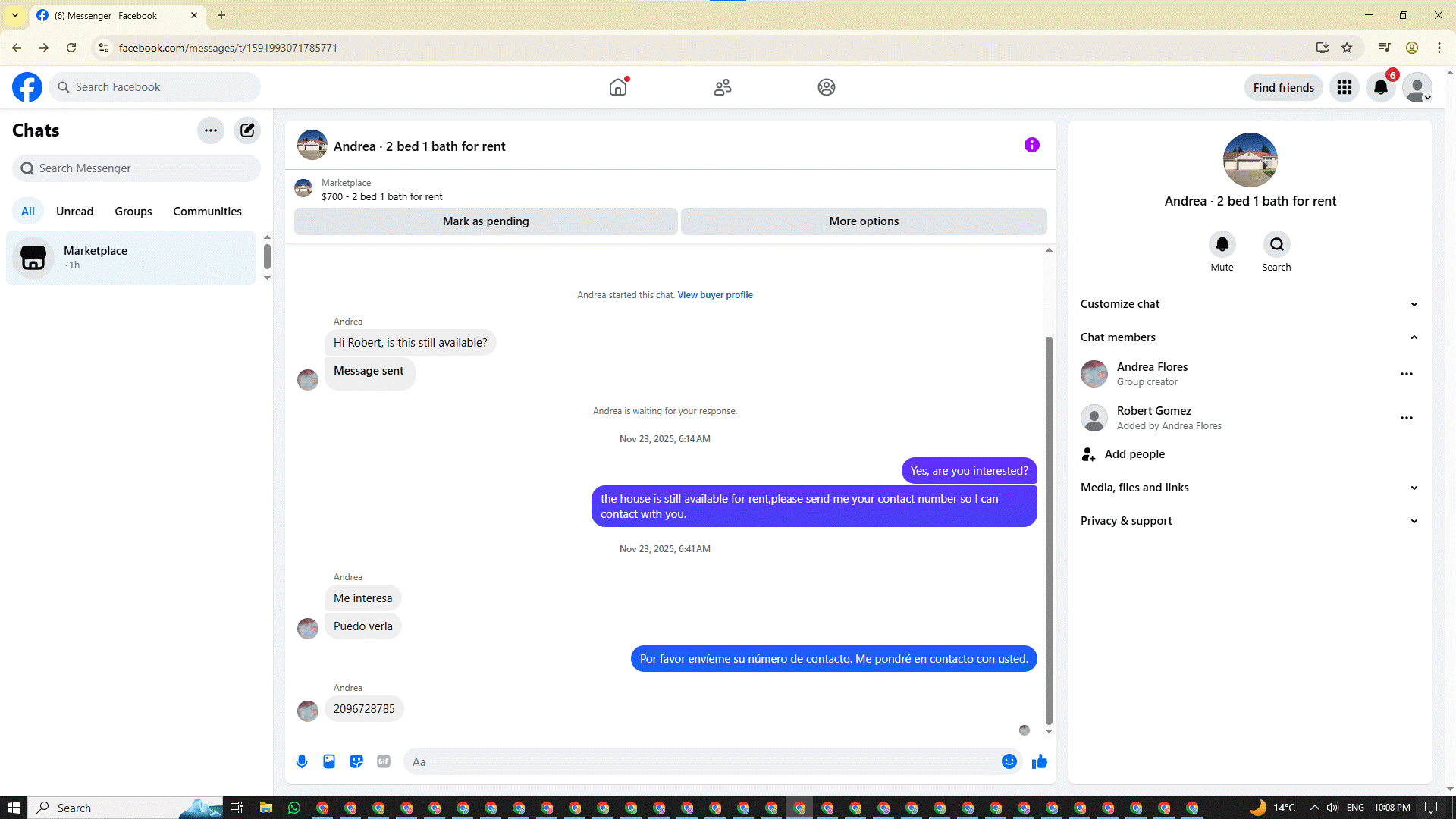Open the browser tab search dropdown

click(15, 15)
